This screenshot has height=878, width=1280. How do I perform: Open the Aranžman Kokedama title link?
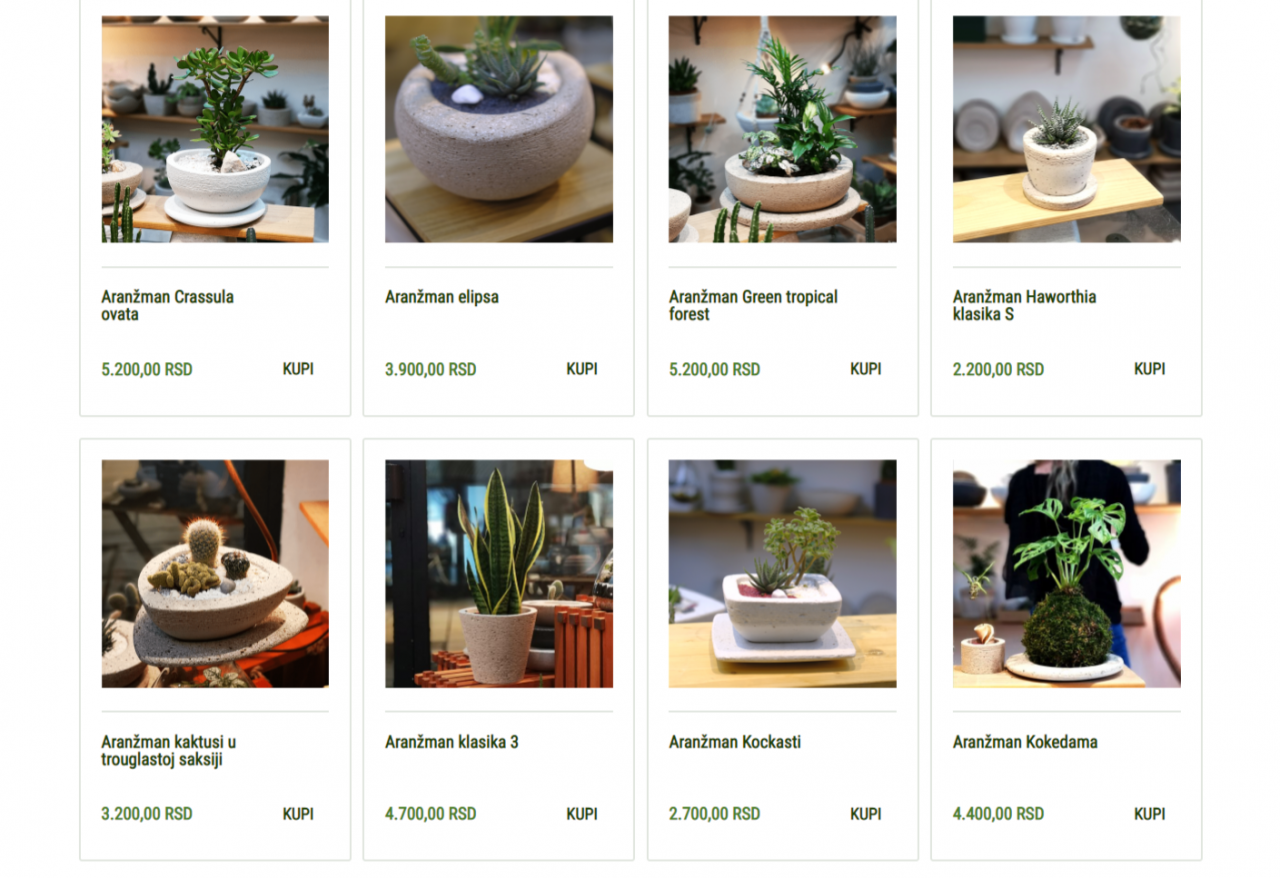coord(1025,742)
